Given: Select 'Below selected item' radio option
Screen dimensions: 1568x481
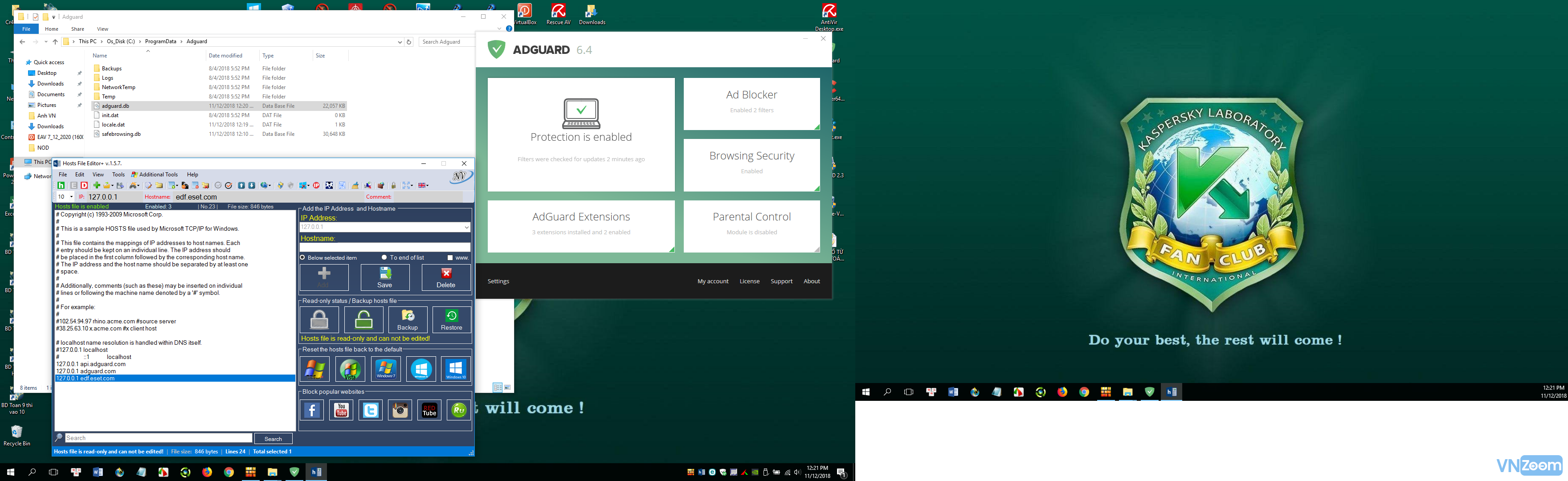Looking at the screenshot, I should tap(302, 257).
